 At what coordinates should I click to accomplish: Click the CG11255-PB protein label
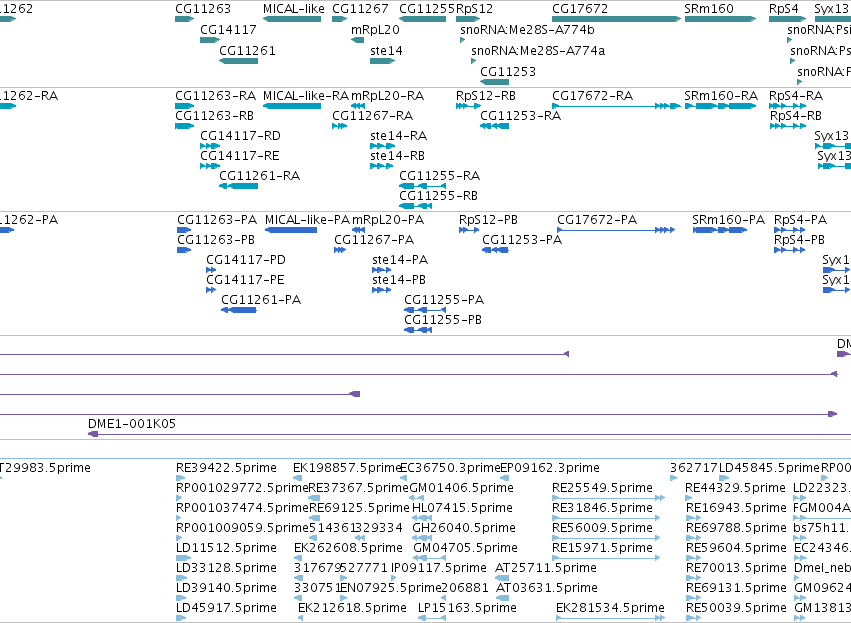tap(442, 320)
